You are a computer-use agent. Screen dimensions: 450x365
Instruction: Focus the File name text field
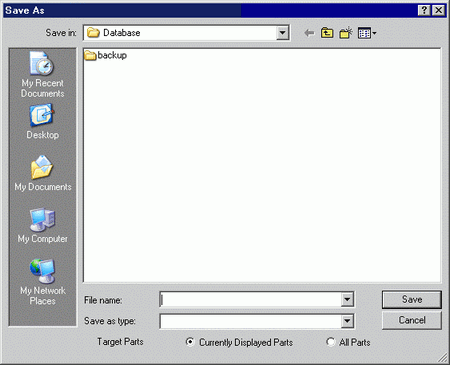click(251, 299)
